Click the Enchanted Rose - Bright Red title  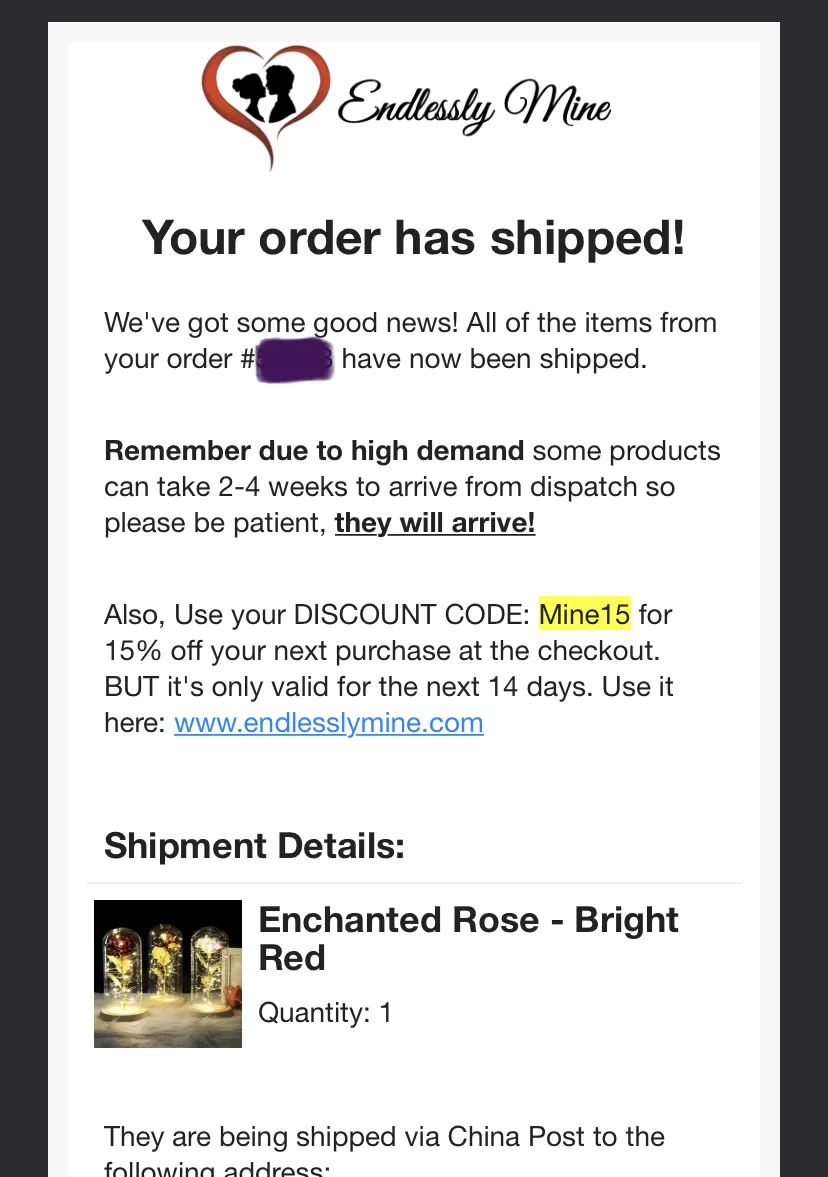[468, 938]
